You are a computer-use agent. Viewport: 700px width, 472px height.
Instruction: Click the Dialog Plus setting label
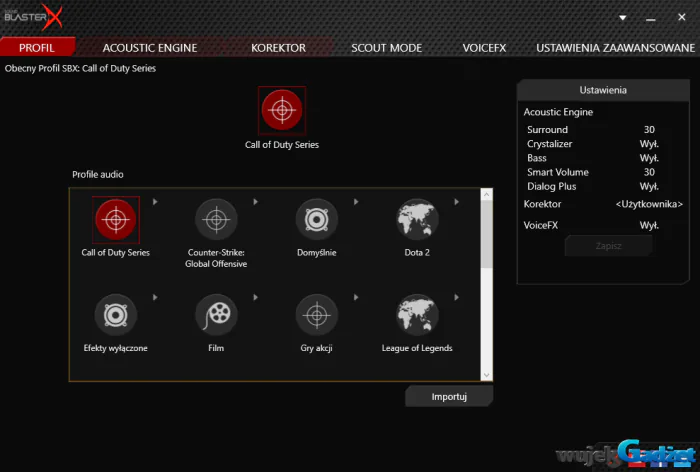pyautogui.click(x=551, y=187)
